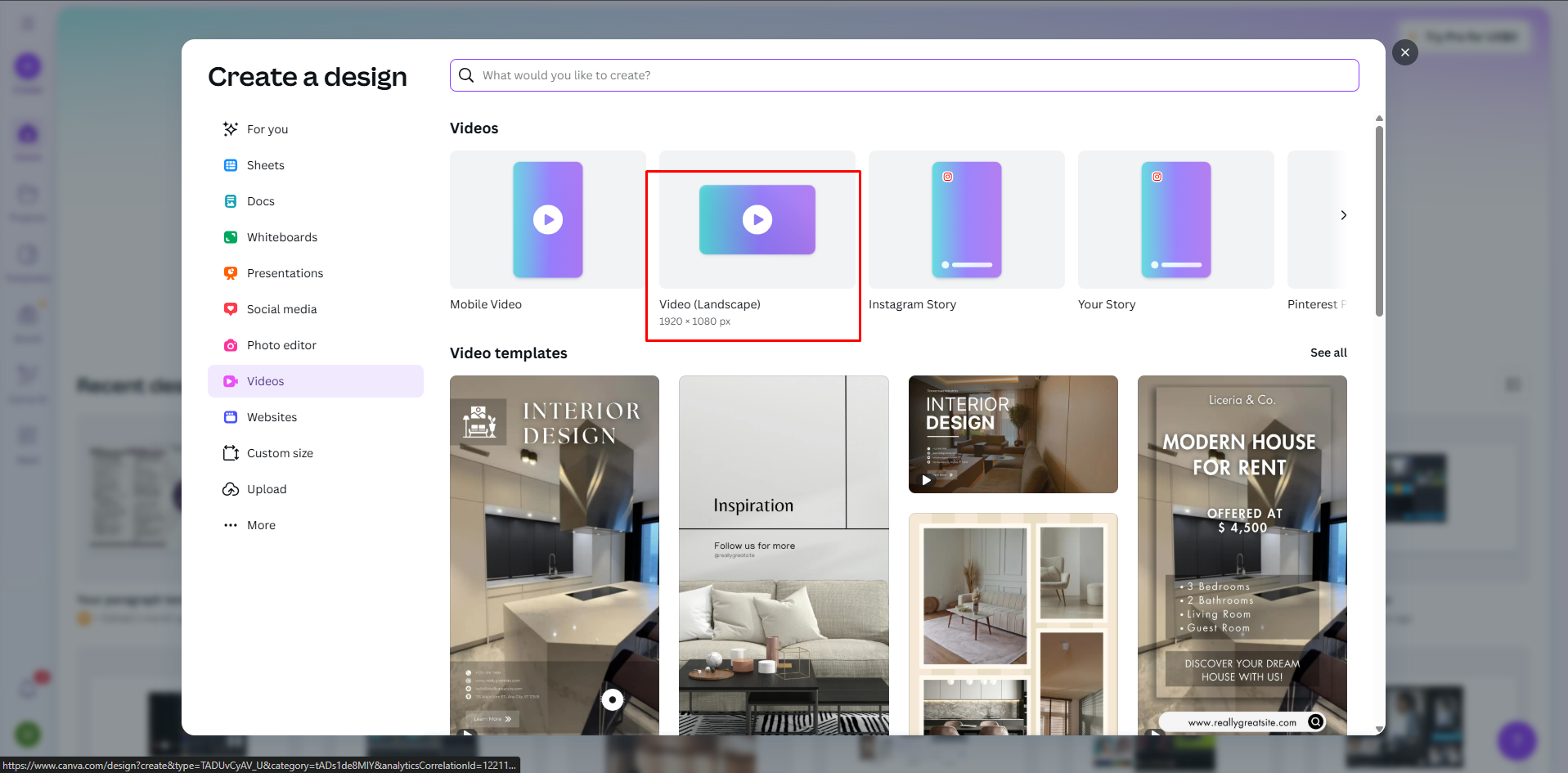The image size is (1568, 773).
Task: Switch to the For you section
Action: tap(267, 128)
